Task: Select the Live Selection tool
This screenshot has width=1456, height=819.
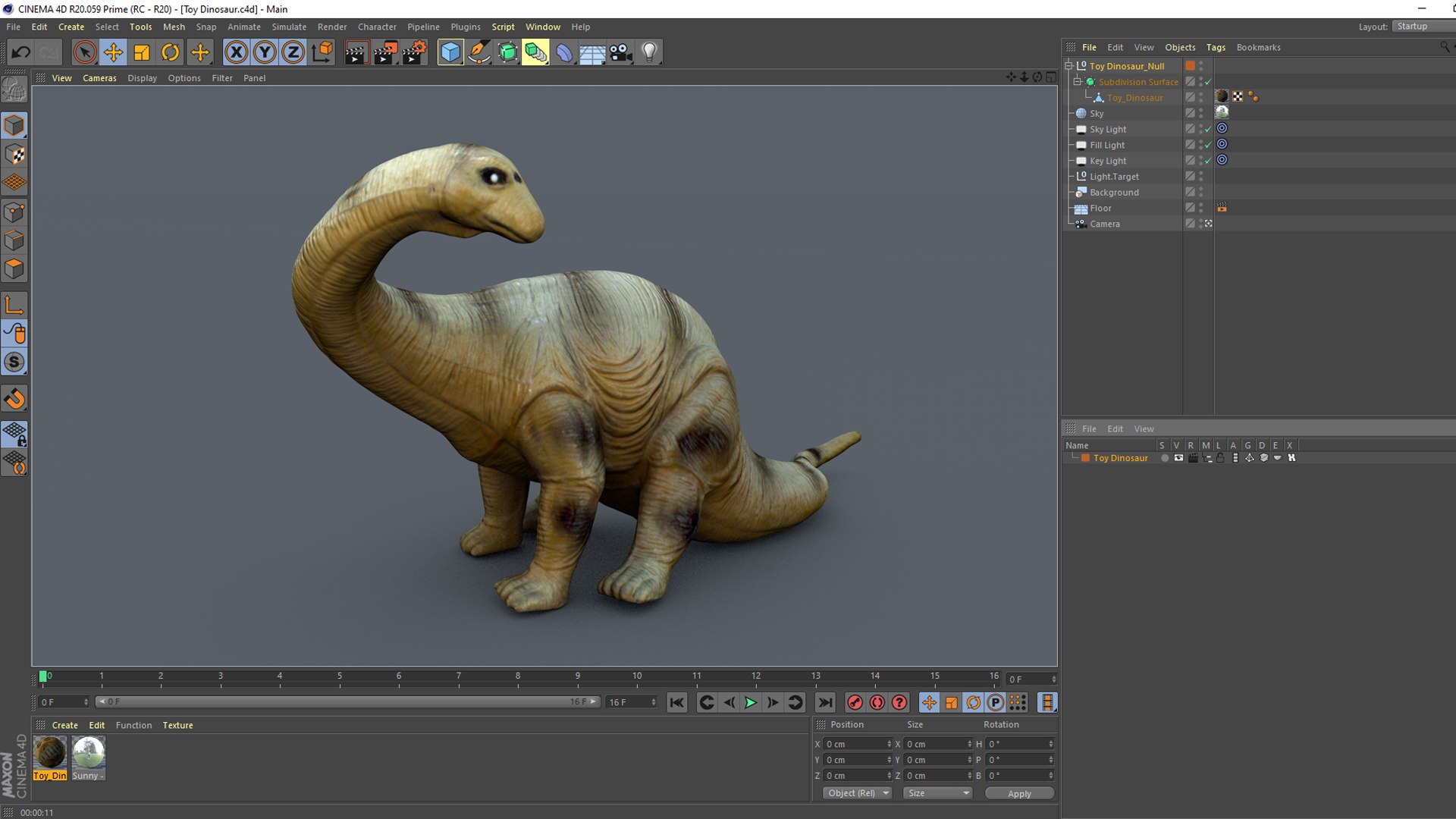Action: (x=84, y=52)
